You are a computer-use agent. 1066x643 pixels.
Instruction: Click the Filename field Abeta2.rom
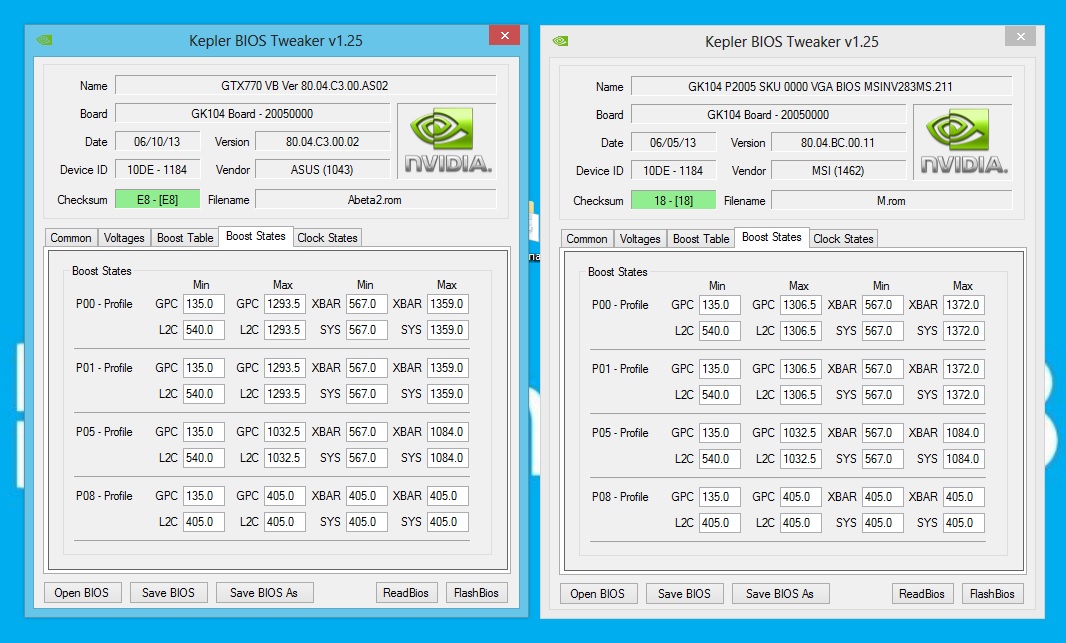375,200
